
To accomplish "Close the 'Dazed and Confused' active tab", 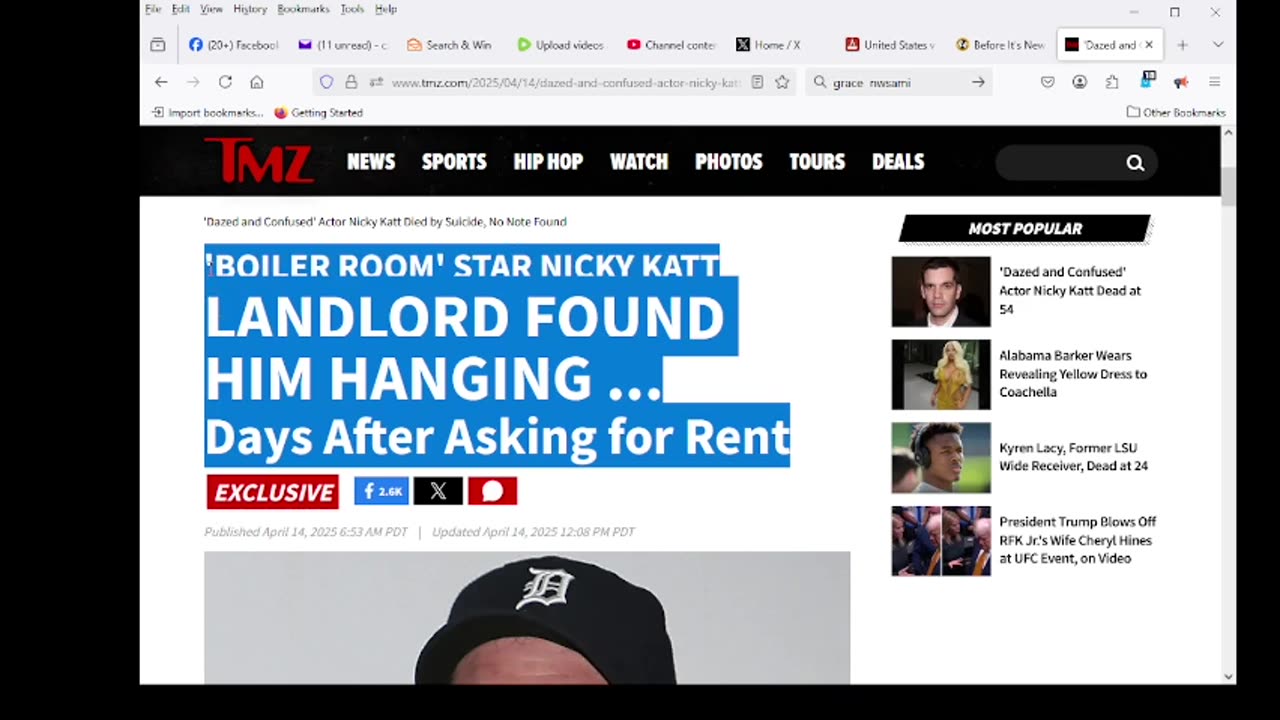I will tap(1149, 45).
